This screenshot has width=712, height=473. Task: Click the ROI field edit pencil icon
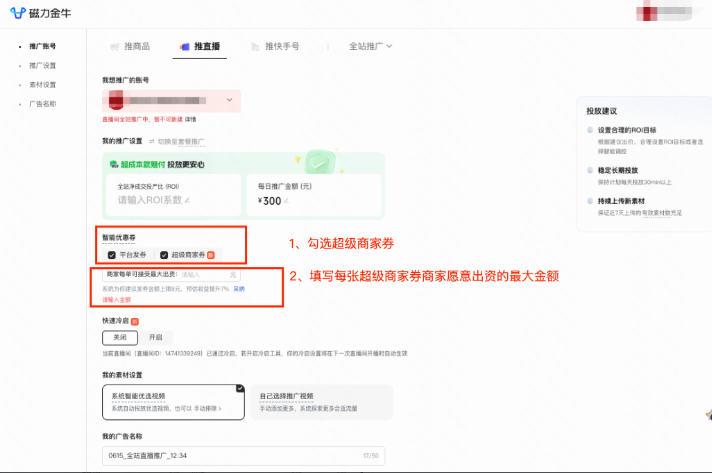187,200
